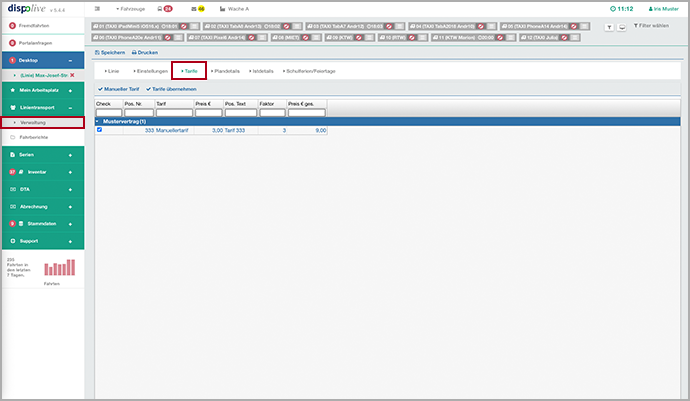Open the Iris Muster user menu

point(664,9)
